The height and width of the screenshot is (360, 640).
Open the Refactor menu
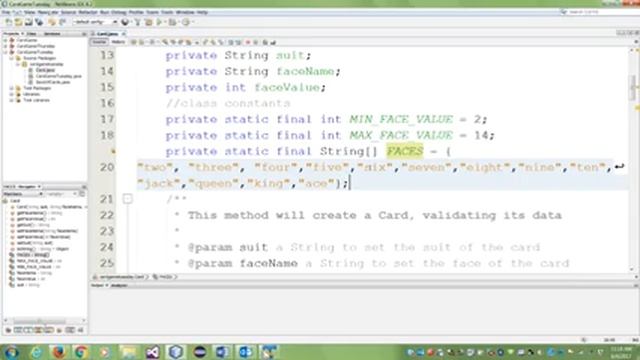coord(88,12)
